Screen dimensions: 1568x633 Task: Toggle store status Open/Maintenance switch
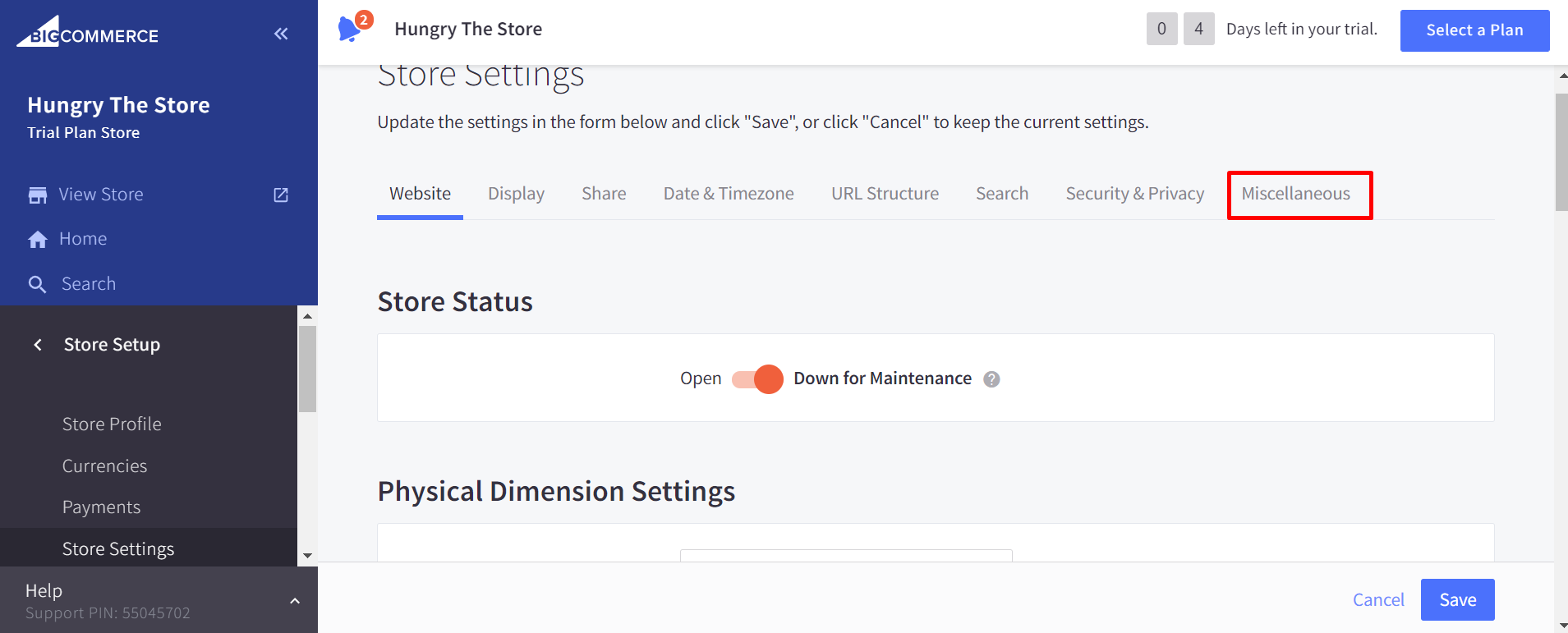[757, 378]
